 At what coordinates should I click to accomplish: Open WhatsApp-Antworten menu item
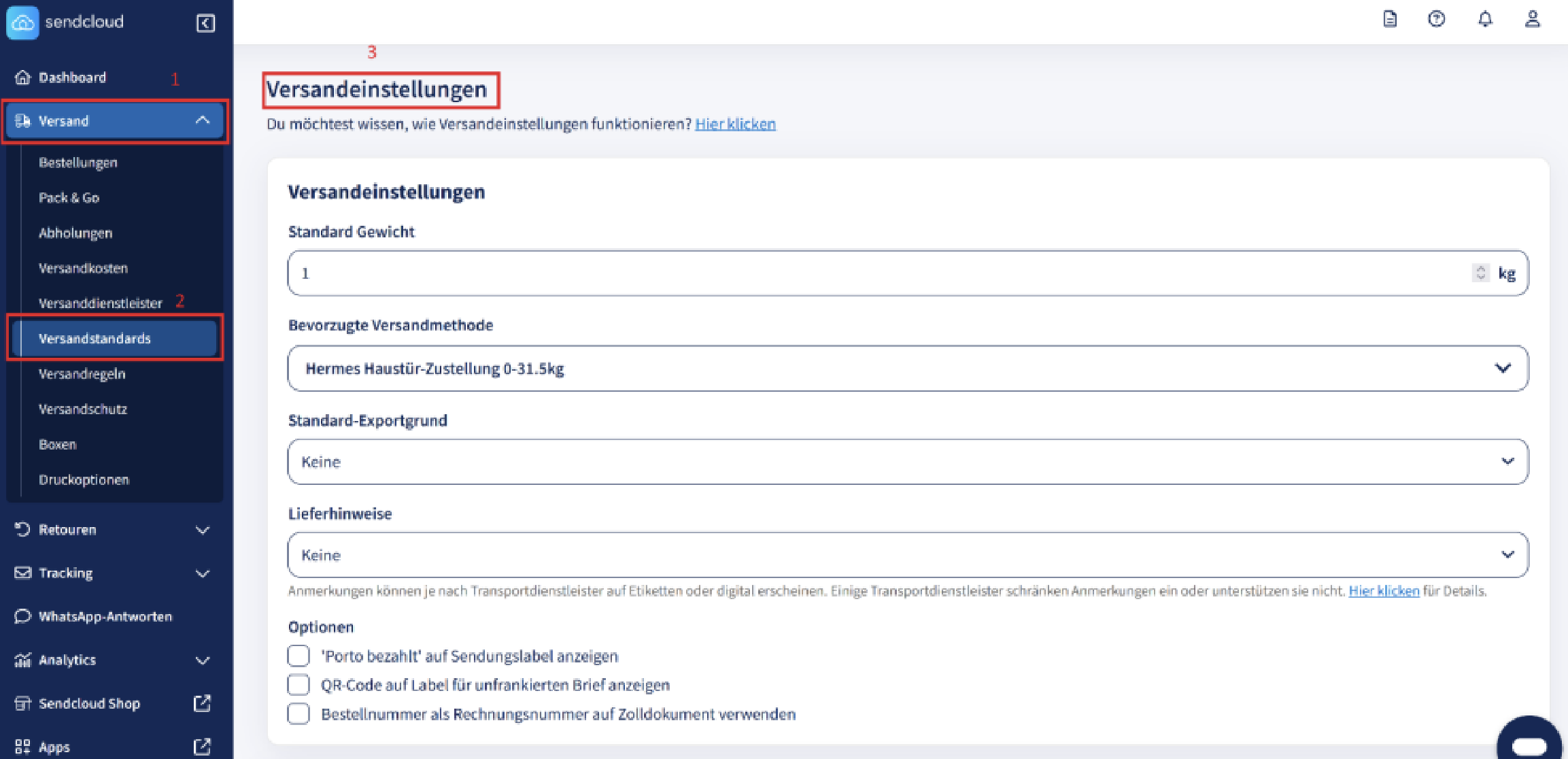pos(105,616)
